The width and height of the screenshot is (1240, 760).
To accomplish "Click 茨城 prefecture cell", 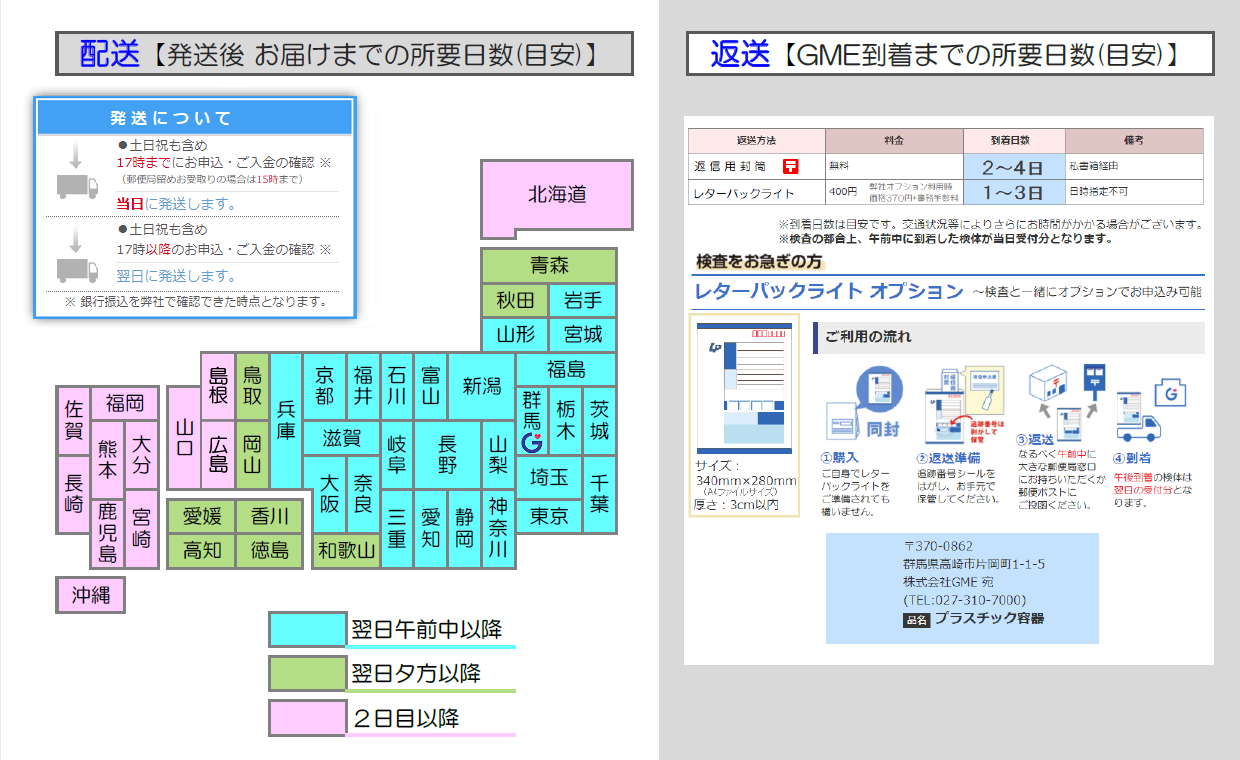I will click(x=600, y=420).
